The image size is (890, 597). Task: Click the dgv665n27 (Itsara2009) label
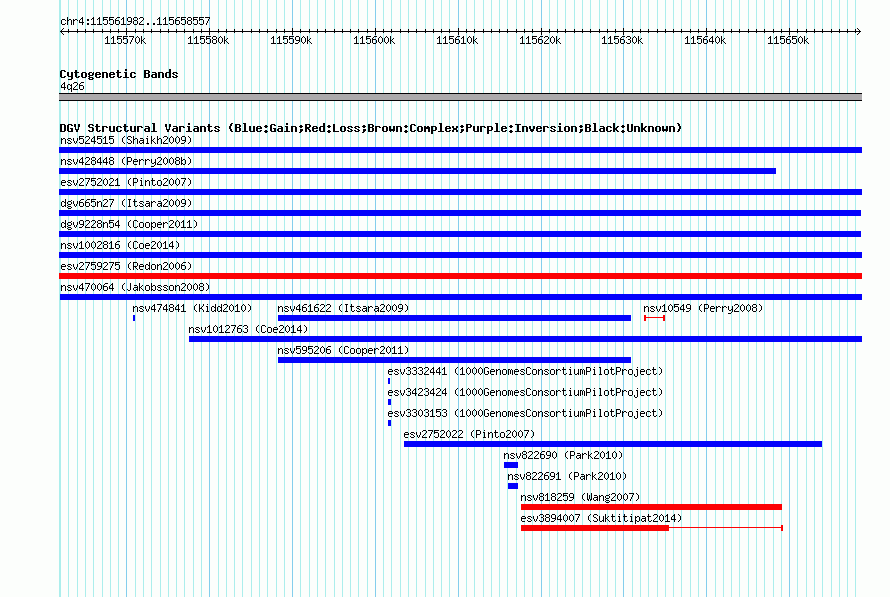coord(126,203)
